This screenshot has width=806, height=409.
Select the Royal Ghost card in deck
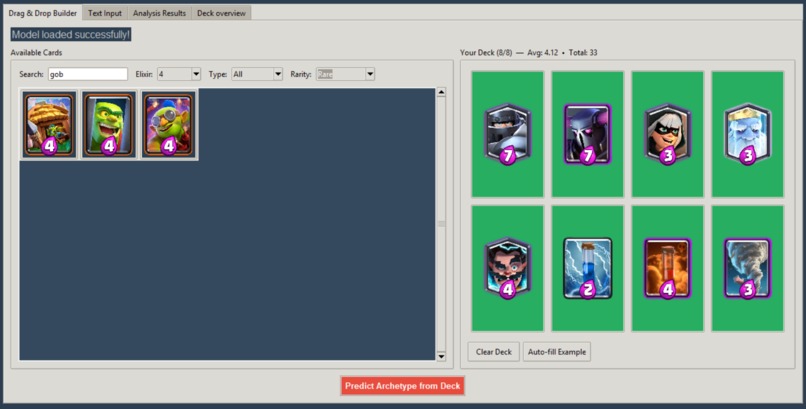[747, 134]
